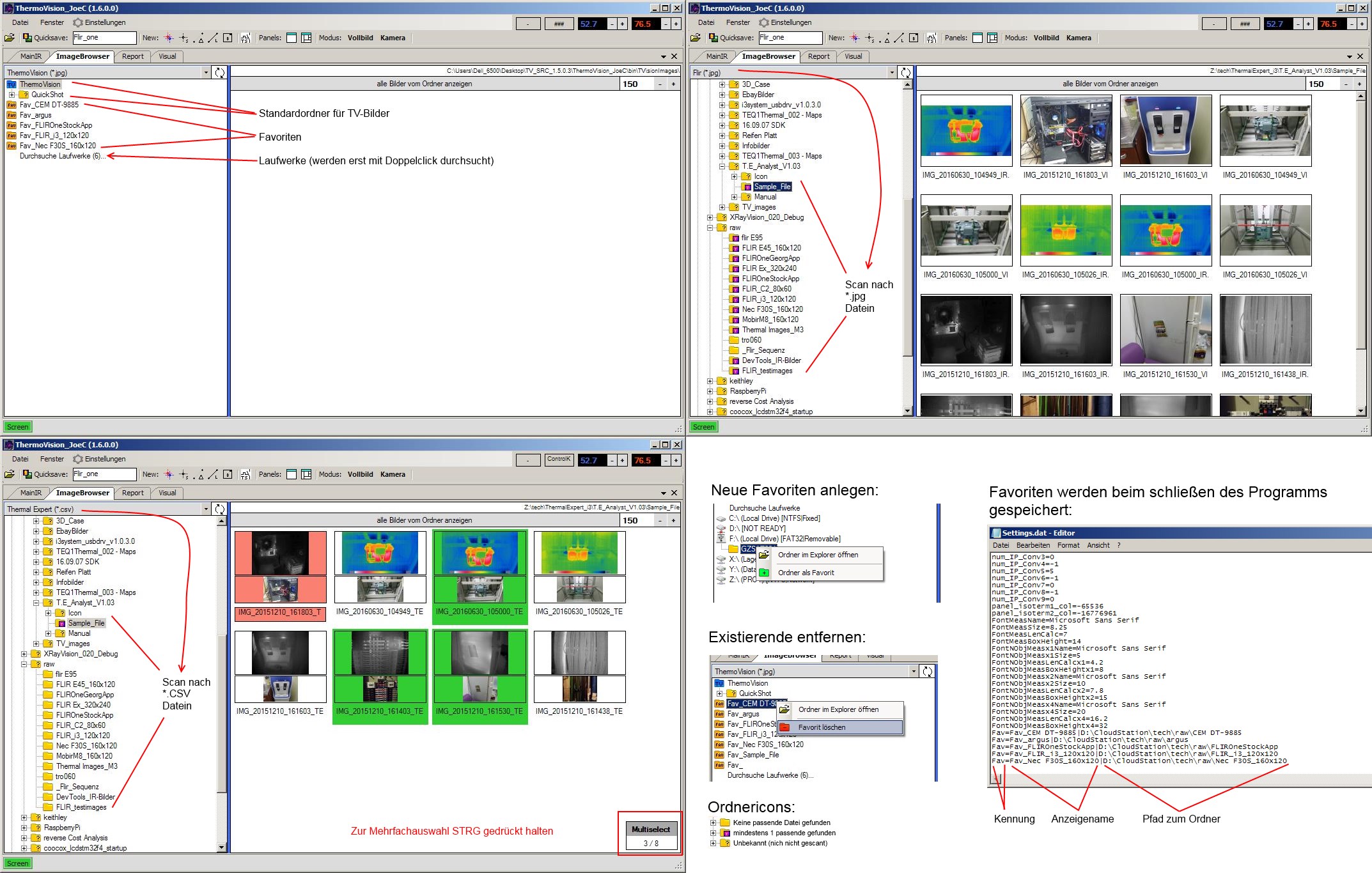Screen dimensions: 1372x873
Task: Click the delta measurement tool in the top-left window
Action: click(x=199, y=38)
